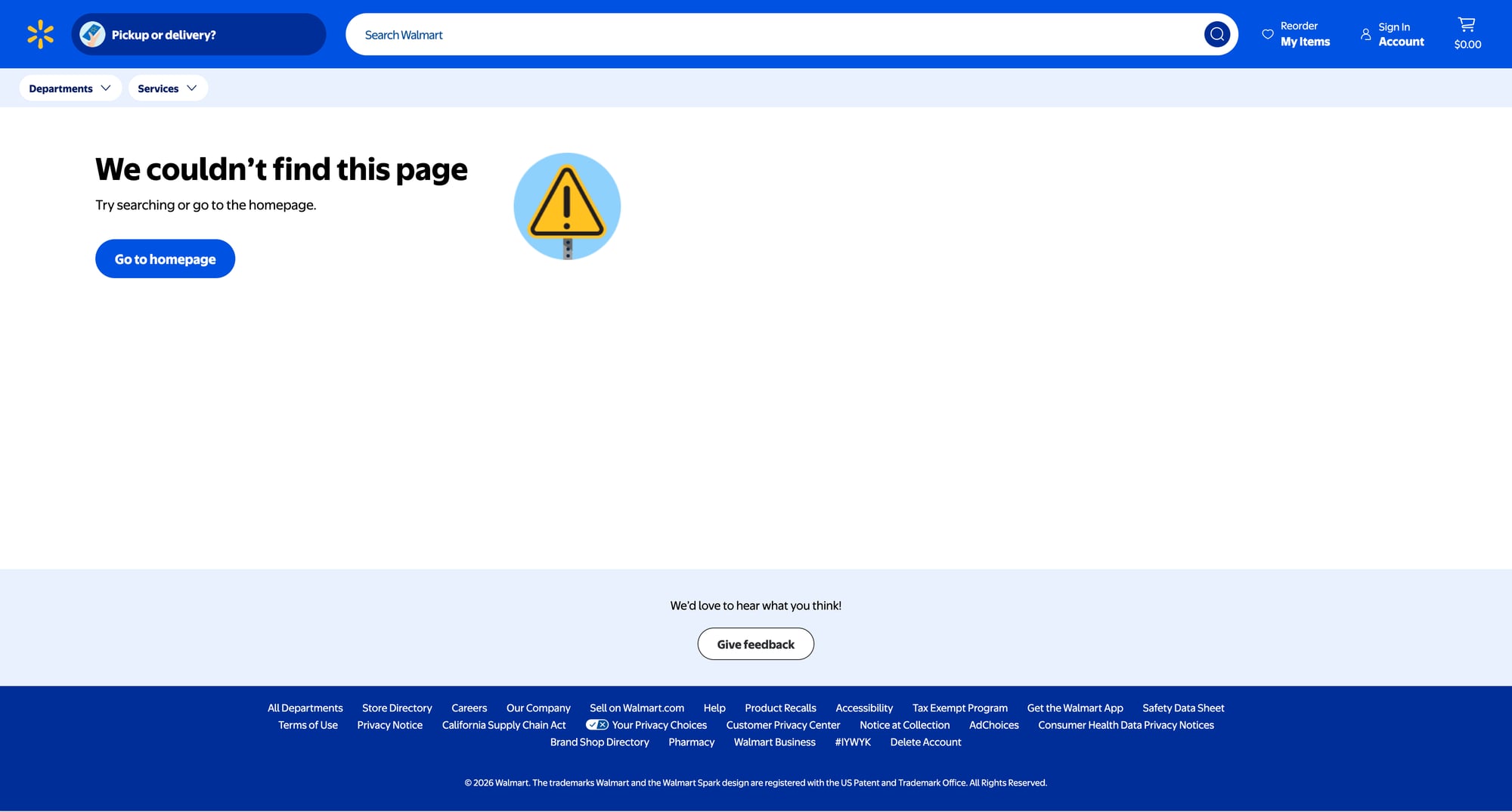This screenshot has height=812, width=1512.
Task: Open the All Departments footer link
Action: point(305,708)
